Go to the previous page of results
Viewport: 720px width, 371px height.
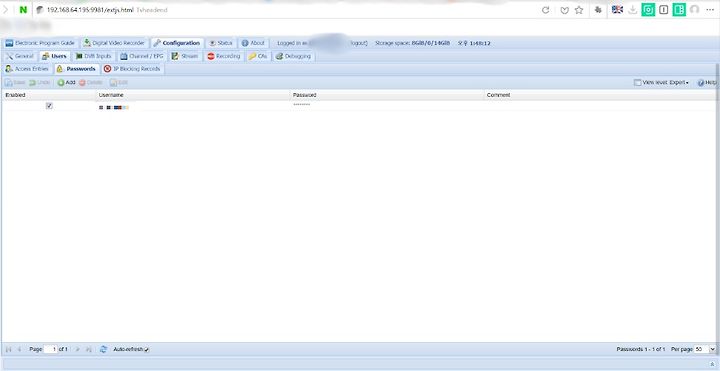click(x=19, y=349)
